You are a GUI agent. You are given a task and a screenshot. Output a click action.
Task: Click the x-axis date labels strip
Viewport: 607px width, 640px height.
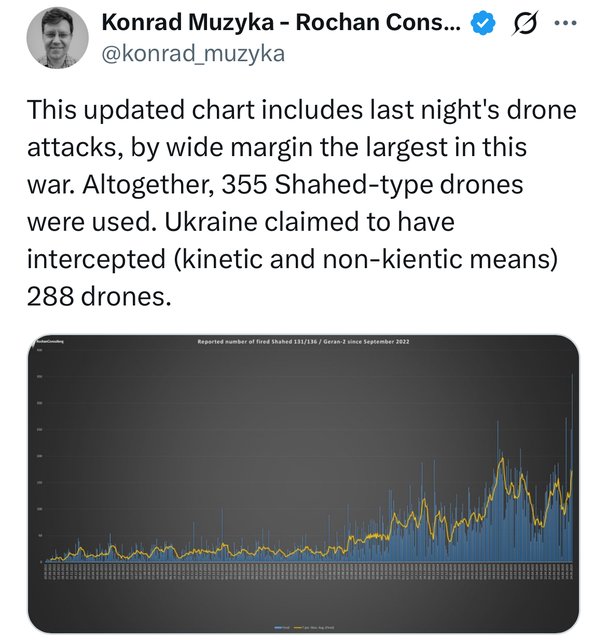308,571
